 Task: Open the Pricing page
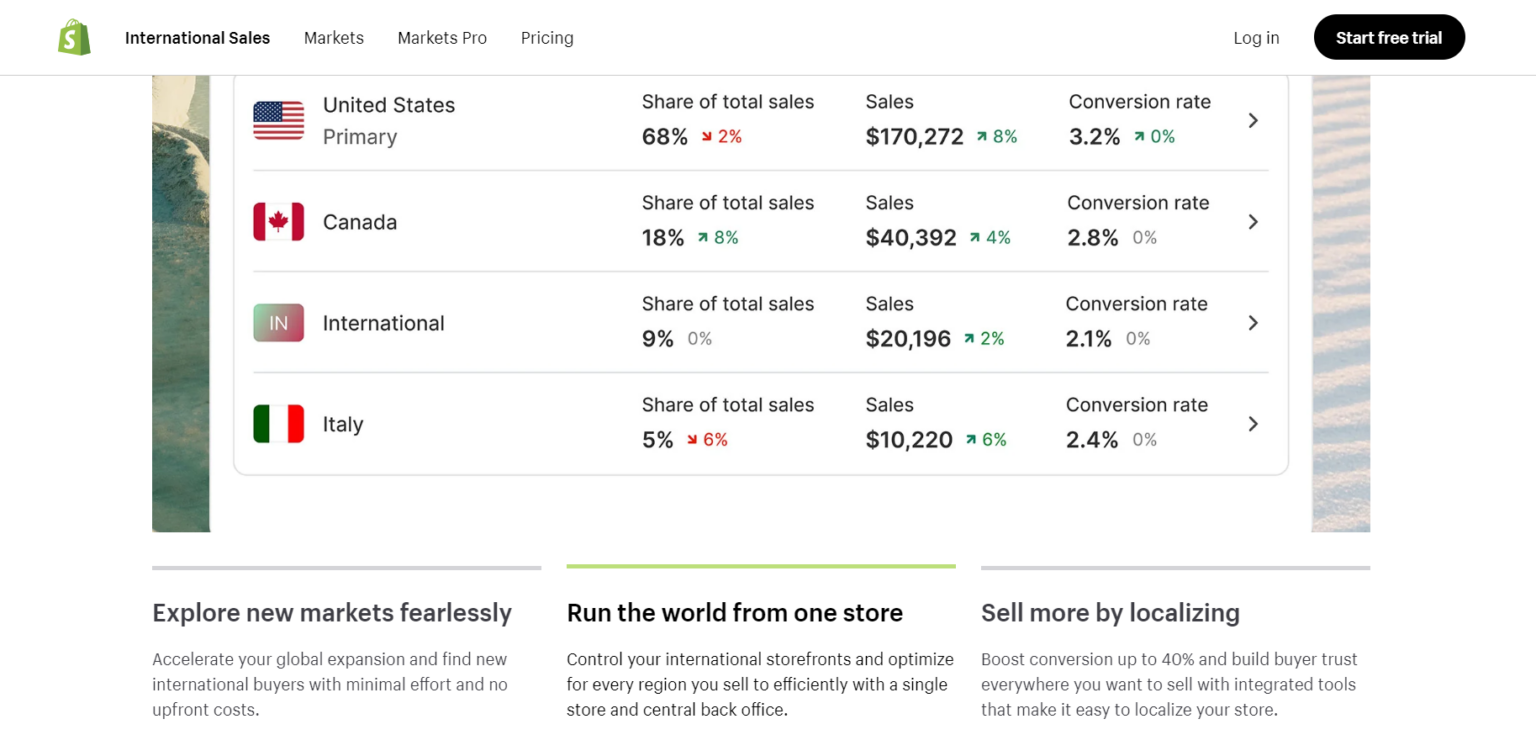pos(547,37)
